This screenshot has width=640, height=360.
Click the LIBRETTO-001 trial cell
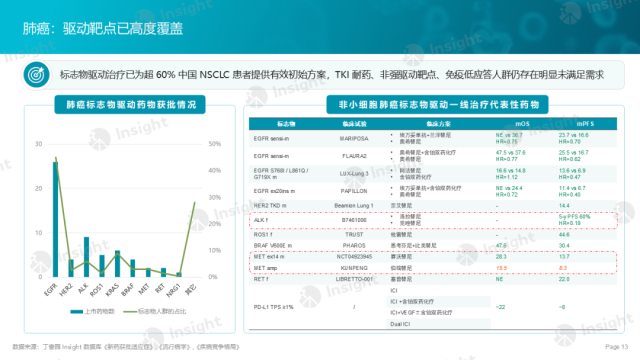coord(354,279)
